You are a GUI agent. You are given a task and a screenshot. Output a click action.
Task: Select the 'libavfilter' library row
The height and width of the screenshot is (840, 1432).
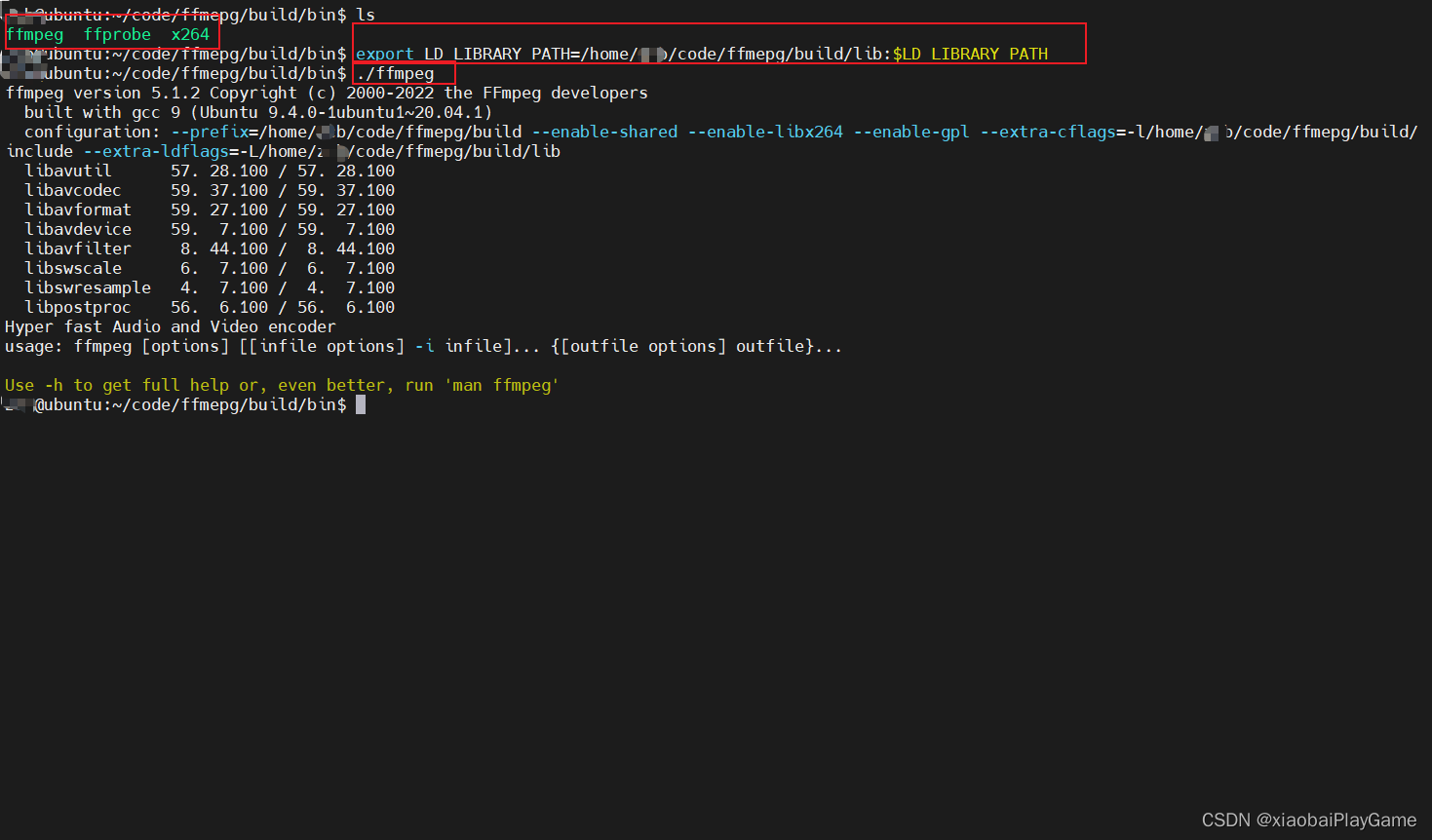[210, 249]
